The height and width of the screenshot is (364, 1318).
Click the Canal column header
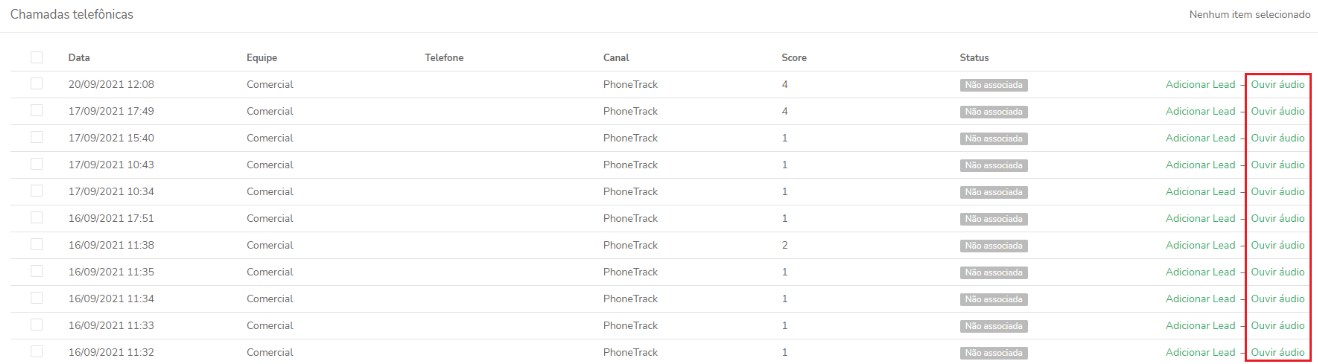click(x=616, y=58)
